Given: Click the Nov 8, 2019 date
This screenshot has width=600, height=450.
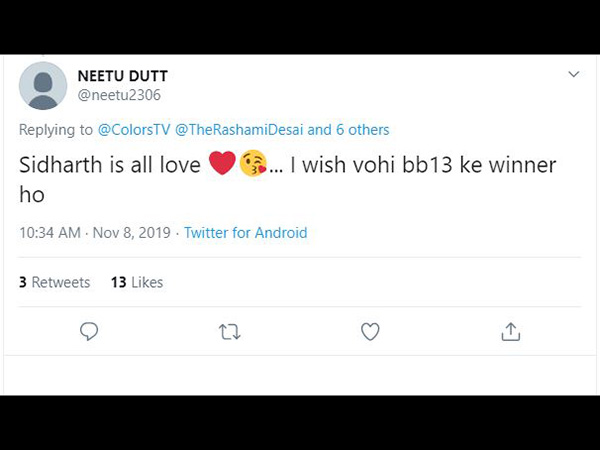Looking at the screenshot, I should pyautogui.click(x=132, y=233).
